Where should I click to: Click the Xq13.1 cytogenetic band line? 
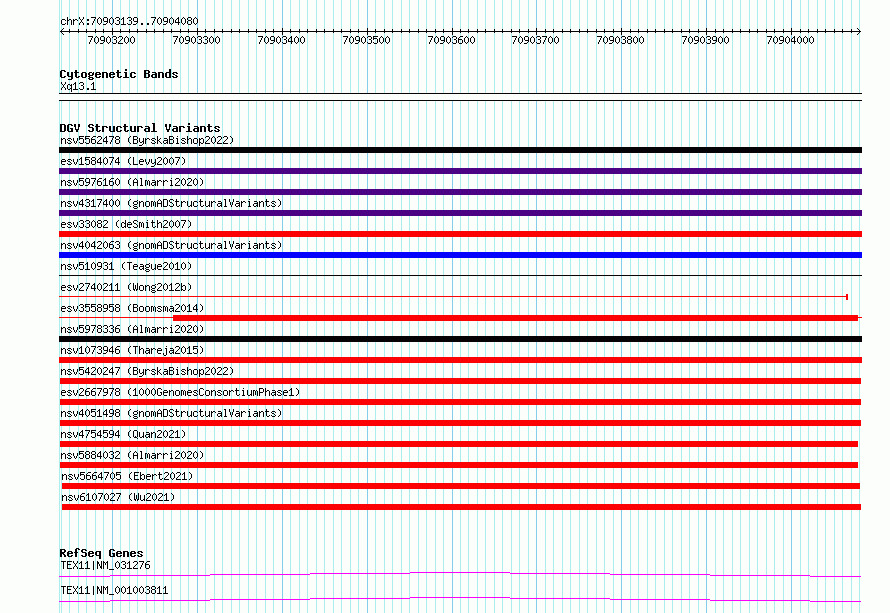pyautogui.click(x=460, y=97)
